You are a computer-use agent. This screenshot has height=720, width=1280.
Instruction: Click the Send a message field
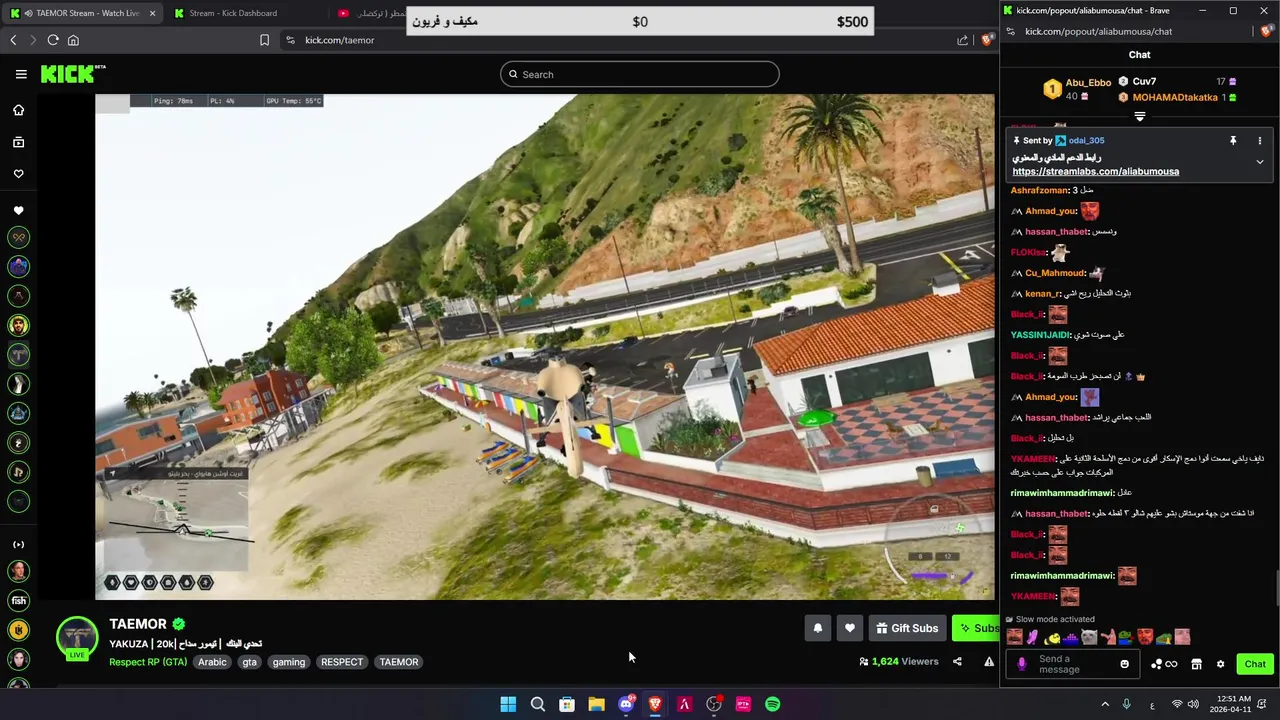coord(1074,664)
